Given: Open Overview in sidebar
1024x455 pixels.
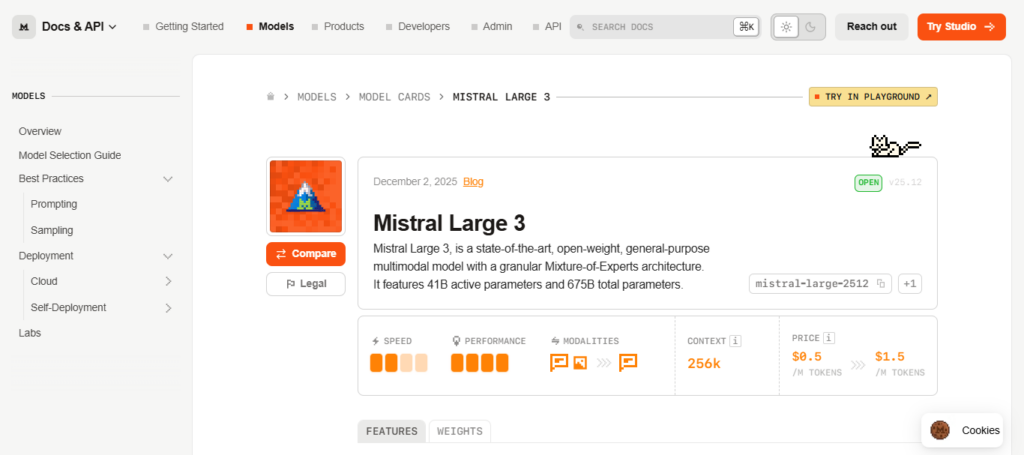Looking at the screenshot, I should (40, 131).
